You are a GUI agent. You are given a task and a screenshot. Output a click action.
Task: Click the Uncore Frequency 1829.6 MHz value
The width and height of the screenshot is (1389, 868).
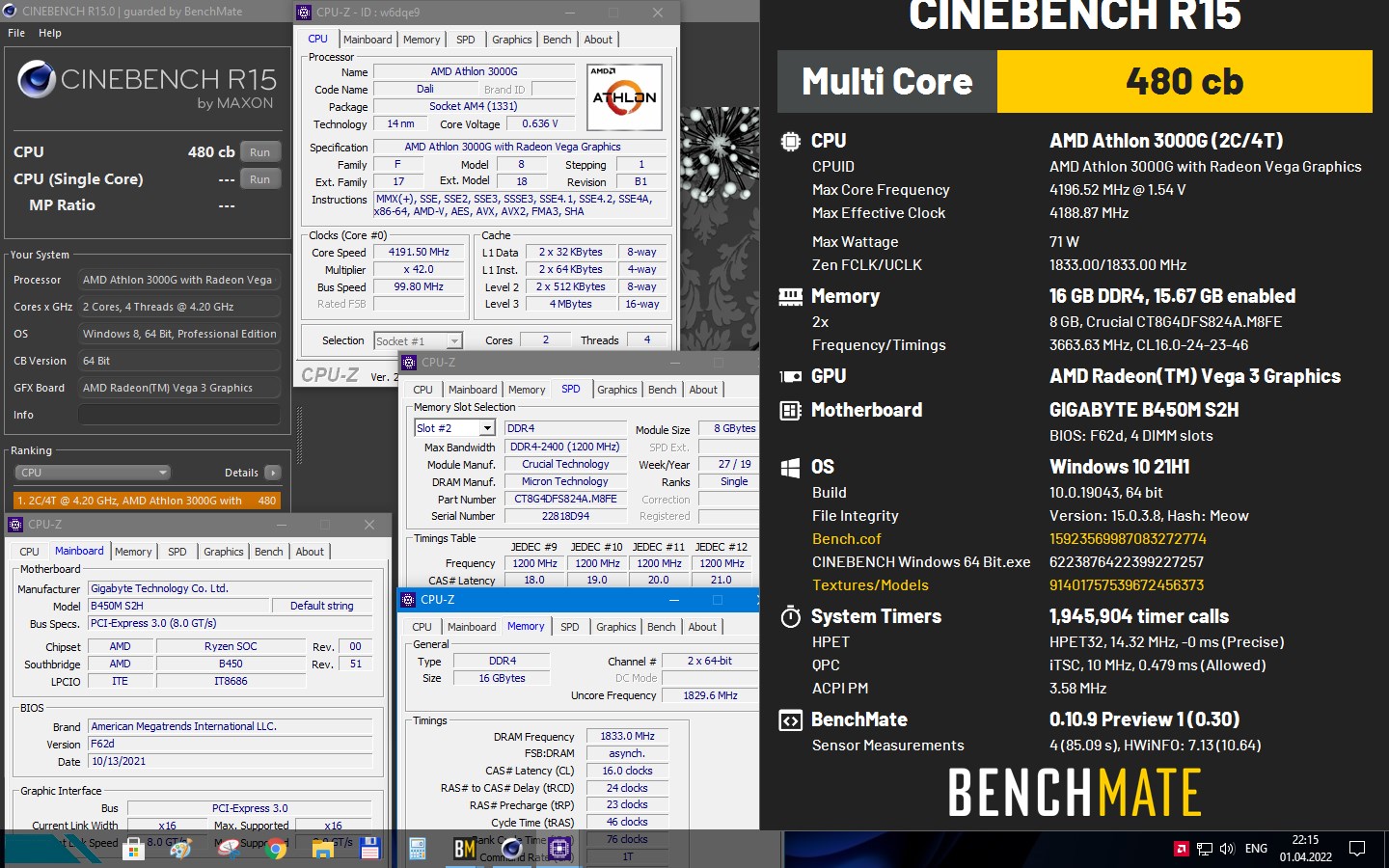click(710, 695)
